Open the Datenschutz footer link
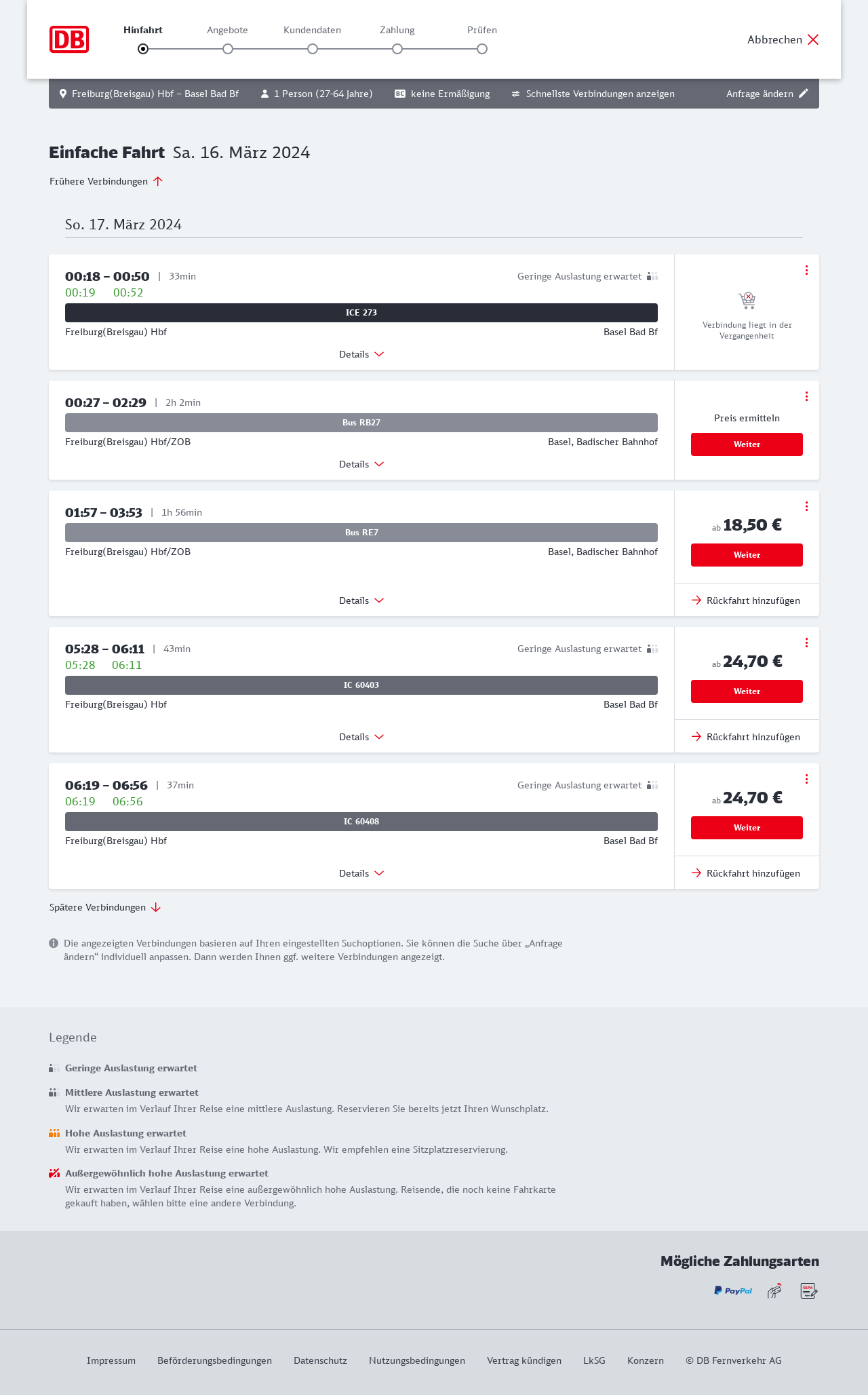 tap(320, 1360)
